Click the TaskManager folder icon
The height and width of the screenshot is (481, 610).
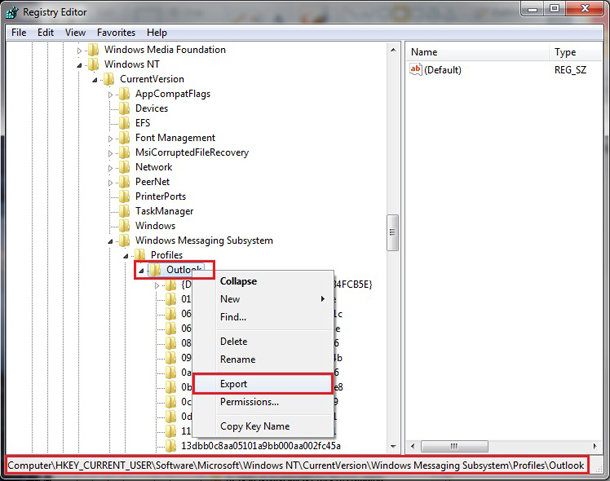[124, 211]
